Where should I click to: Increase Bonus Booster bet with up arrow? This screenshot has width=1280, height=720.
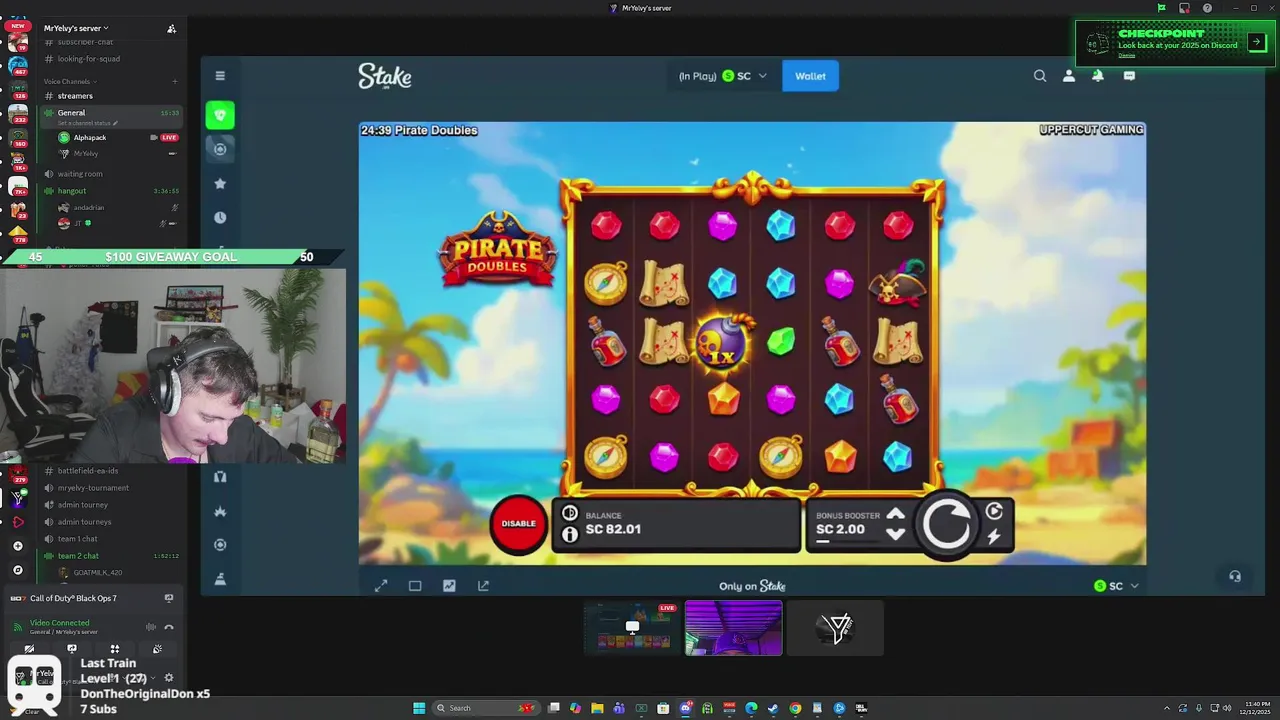pos(896,514)
